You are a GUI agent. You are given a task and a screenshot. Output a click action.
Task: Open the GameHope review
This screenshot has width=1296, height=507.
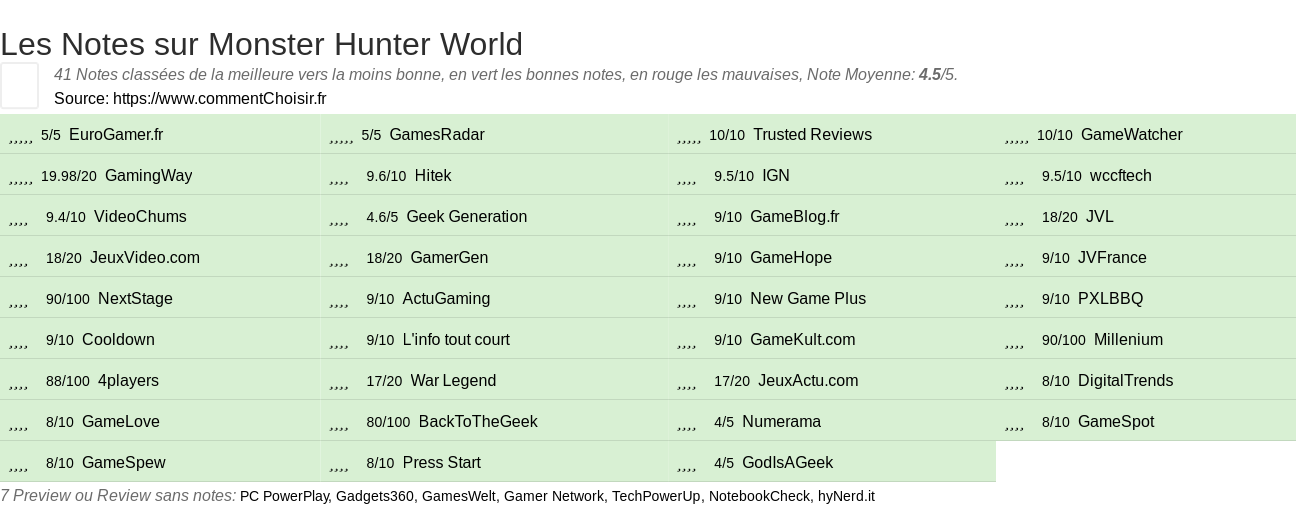tap(791, 258)
